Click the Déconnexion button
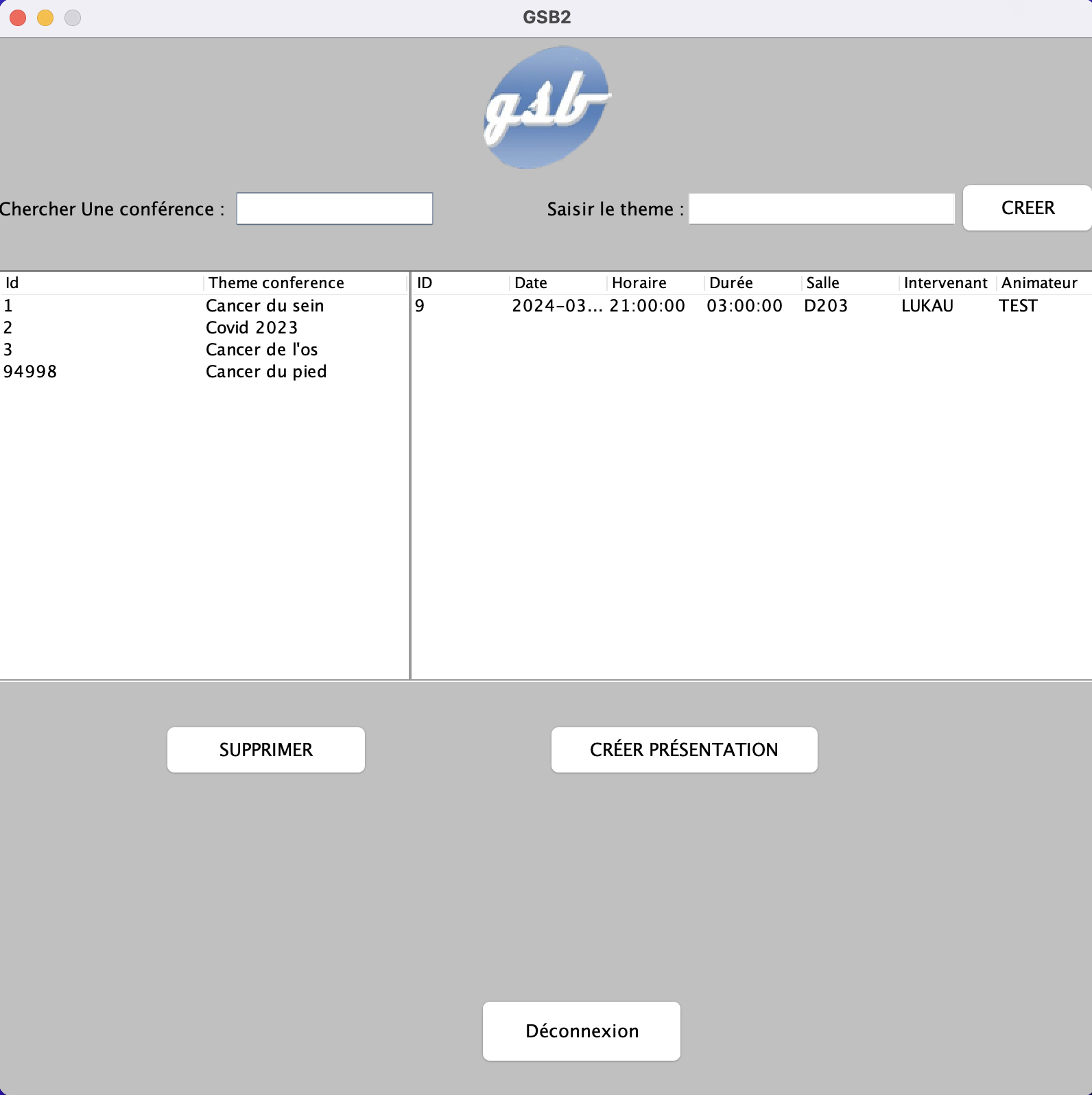Viewport: 1092px width, 1095px height. [x=582, y=1031]
